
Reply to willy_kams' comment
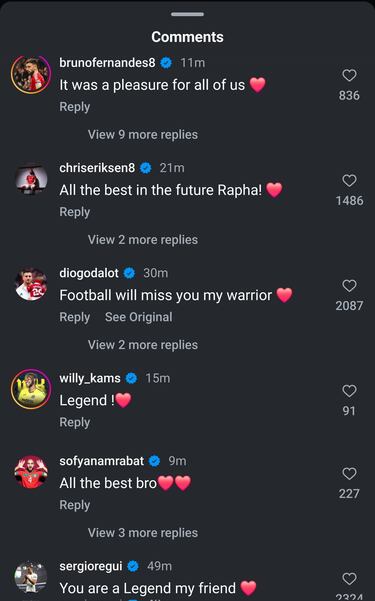[x=75, y=422]
